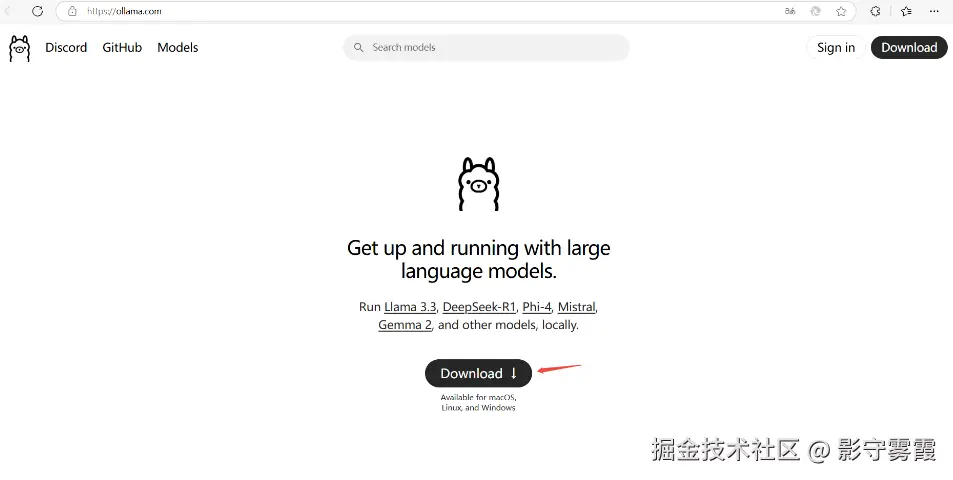The height and width of the screenshot is (480, 953).
Task: Open the translate page icon in address bar
Action: 790,11
